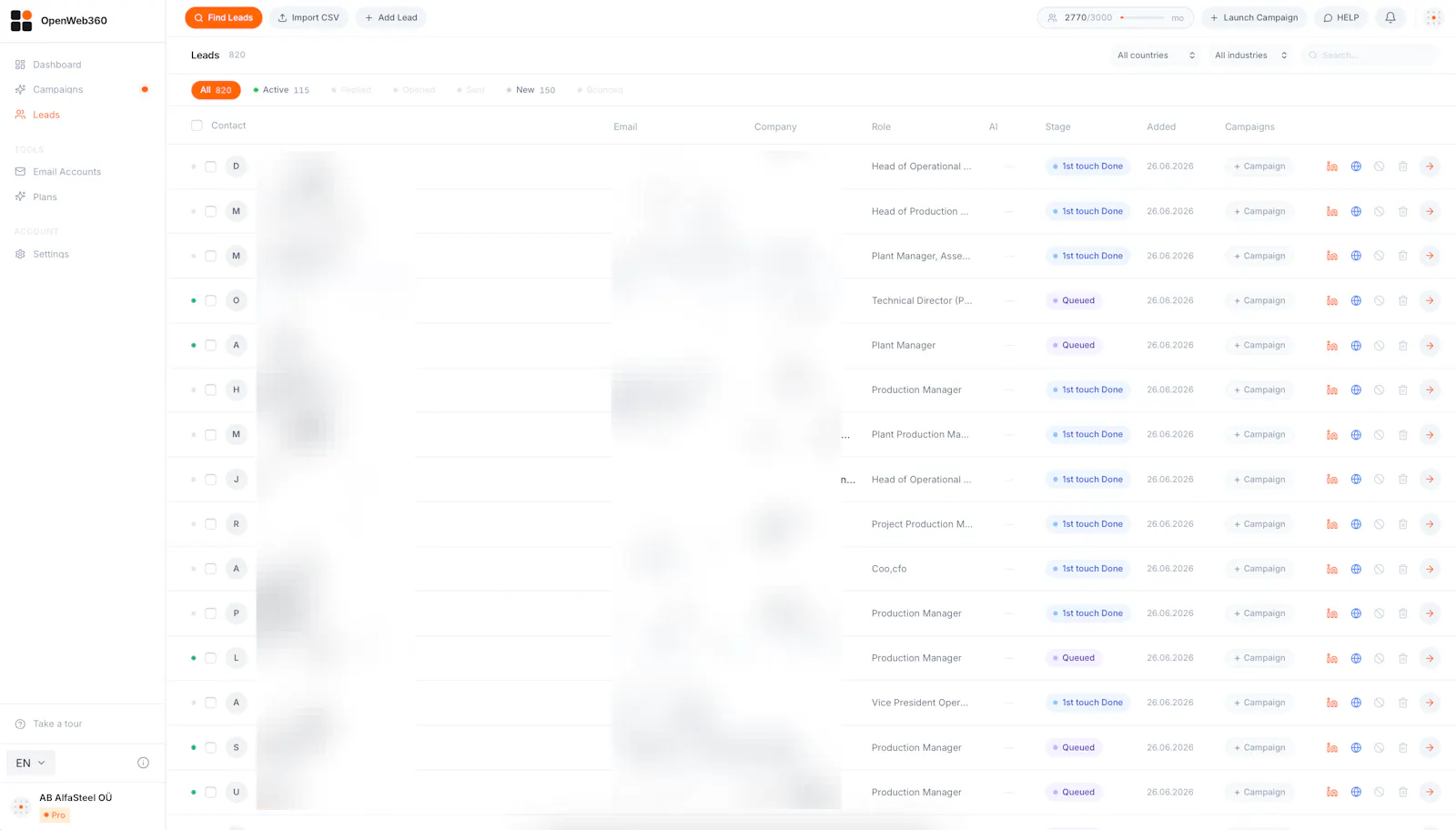
Task: Go to Leads in sidebar
Action: point(45,115)
